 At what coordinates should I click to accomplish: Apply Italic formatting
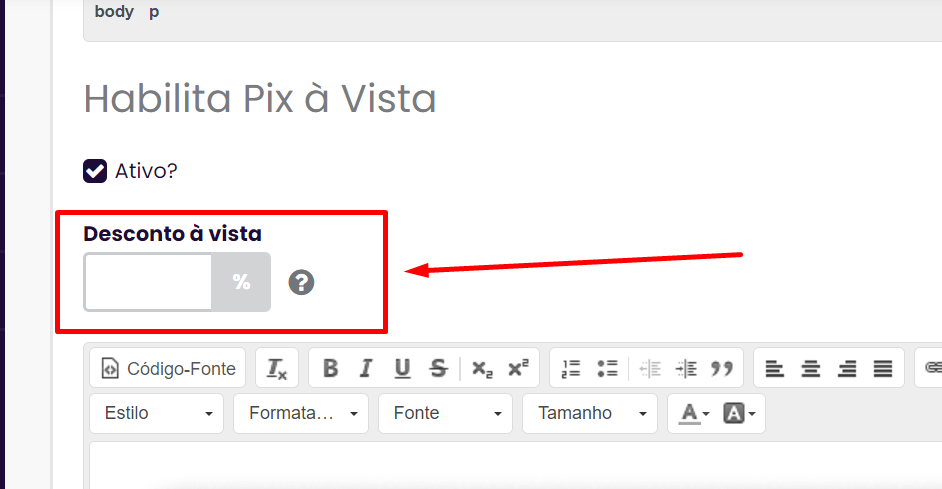(366, 368)
